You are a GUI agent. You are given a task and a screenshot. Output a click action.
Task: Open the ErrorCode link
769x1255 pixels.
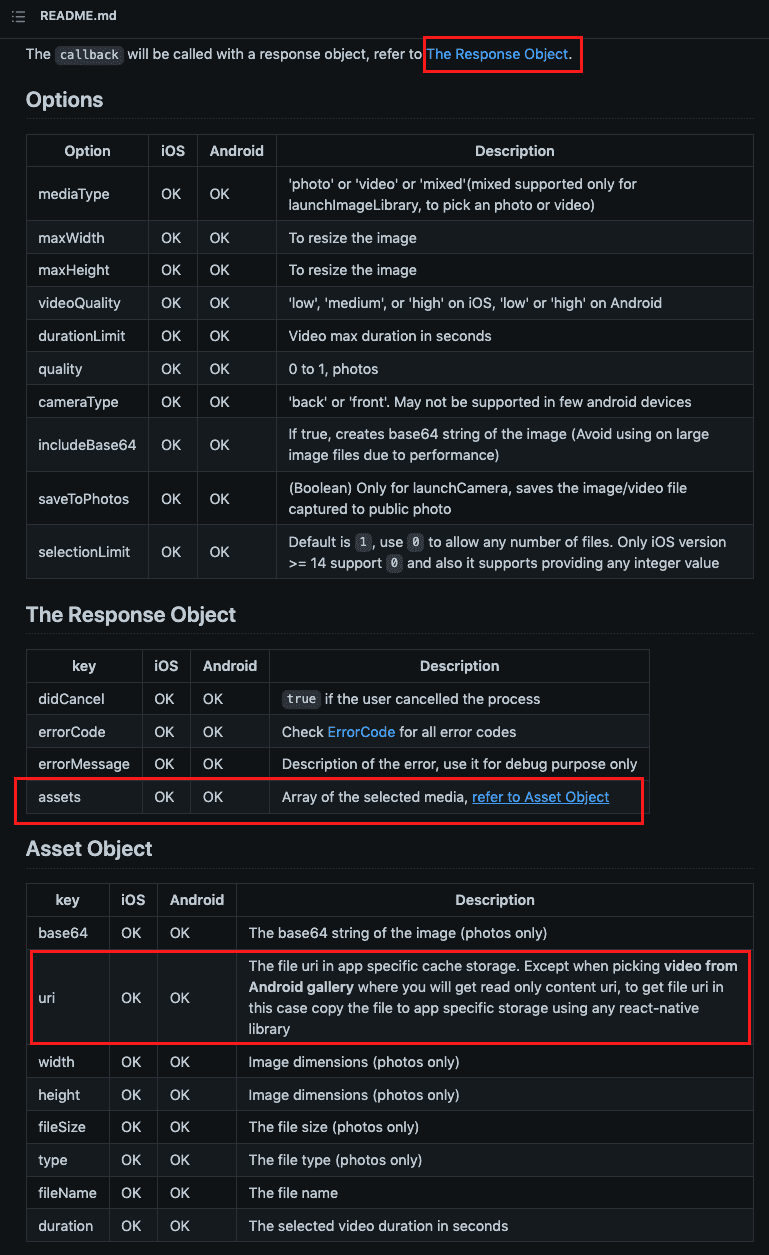pyautogui.click(x=361, y=732)
